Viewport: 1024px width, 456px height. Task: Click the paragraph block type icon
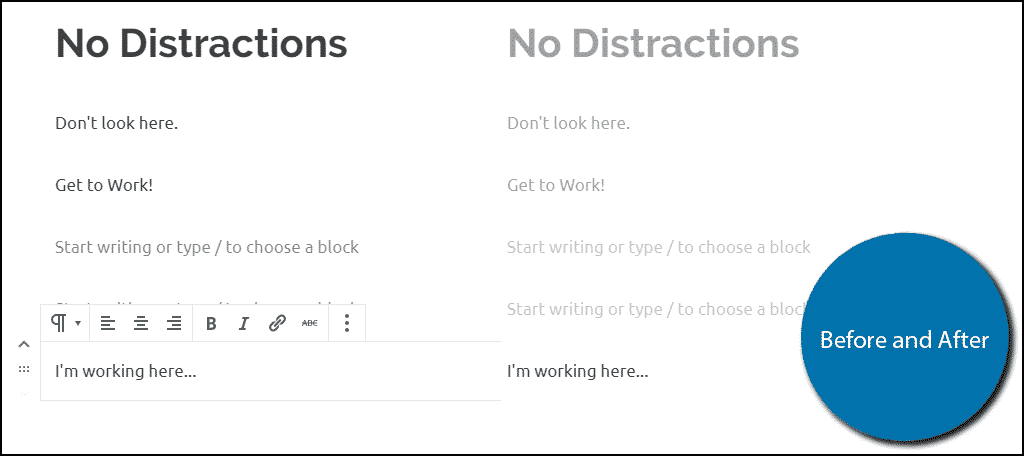click(x=59, y=323)
